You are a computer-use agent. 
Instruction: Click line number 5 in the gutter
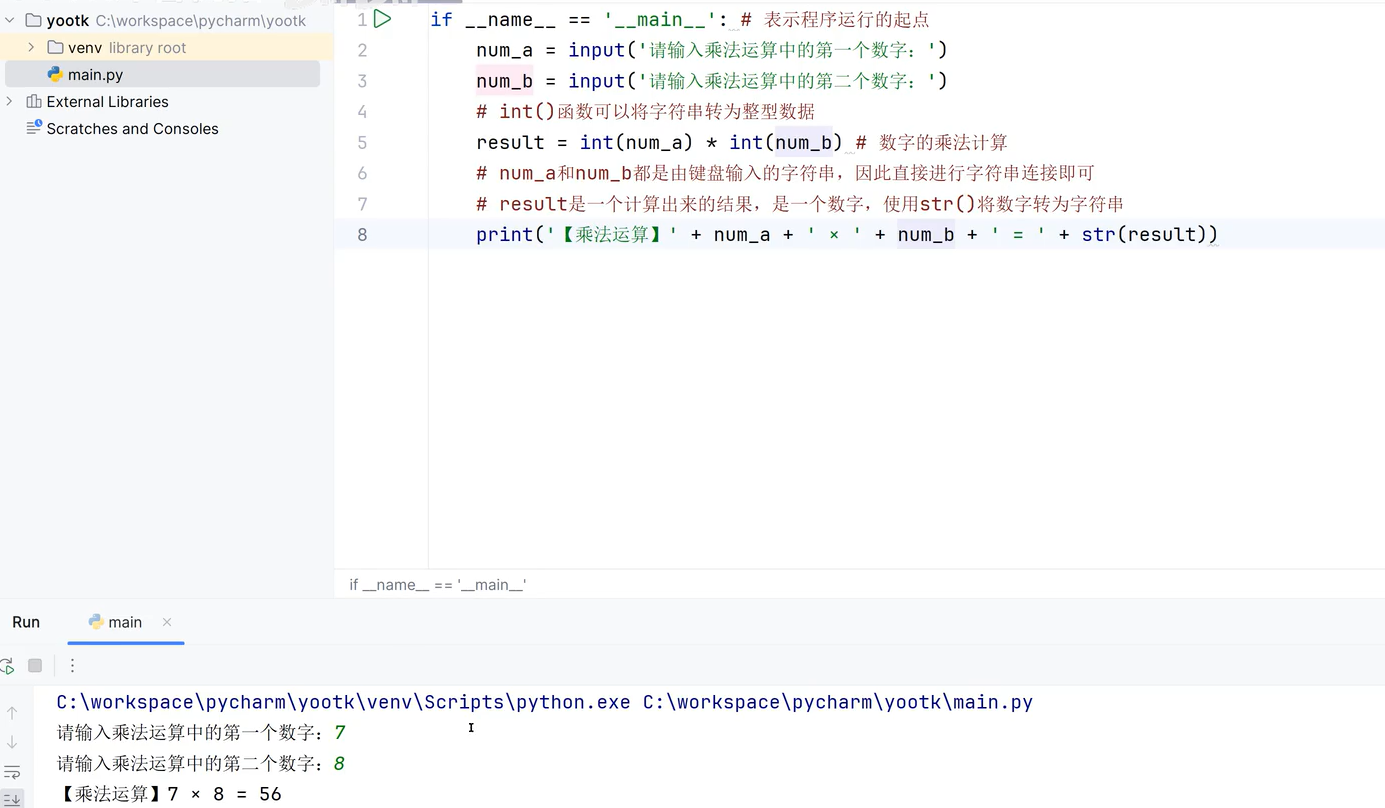(x=362, y=142)
